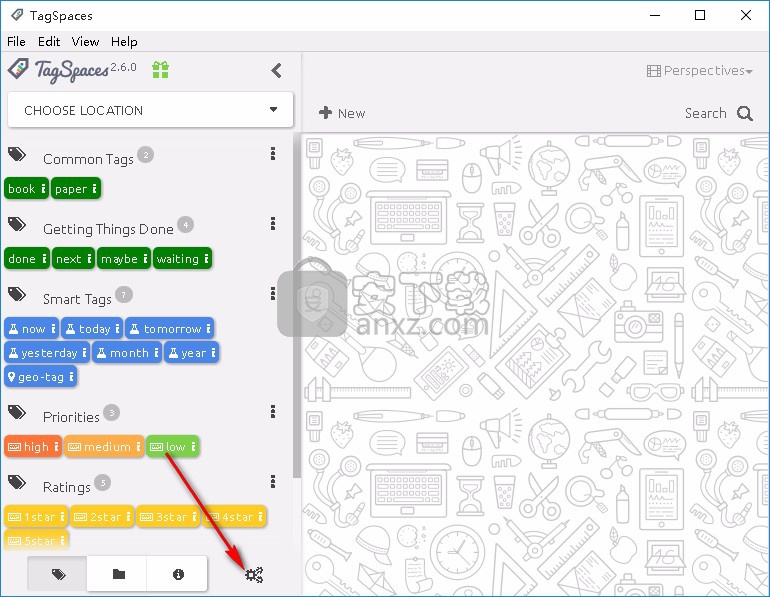Image resolution: width=770 pixels, height=597 pixels.
Task: Click the next tag
Action: (x=74, y=259)
